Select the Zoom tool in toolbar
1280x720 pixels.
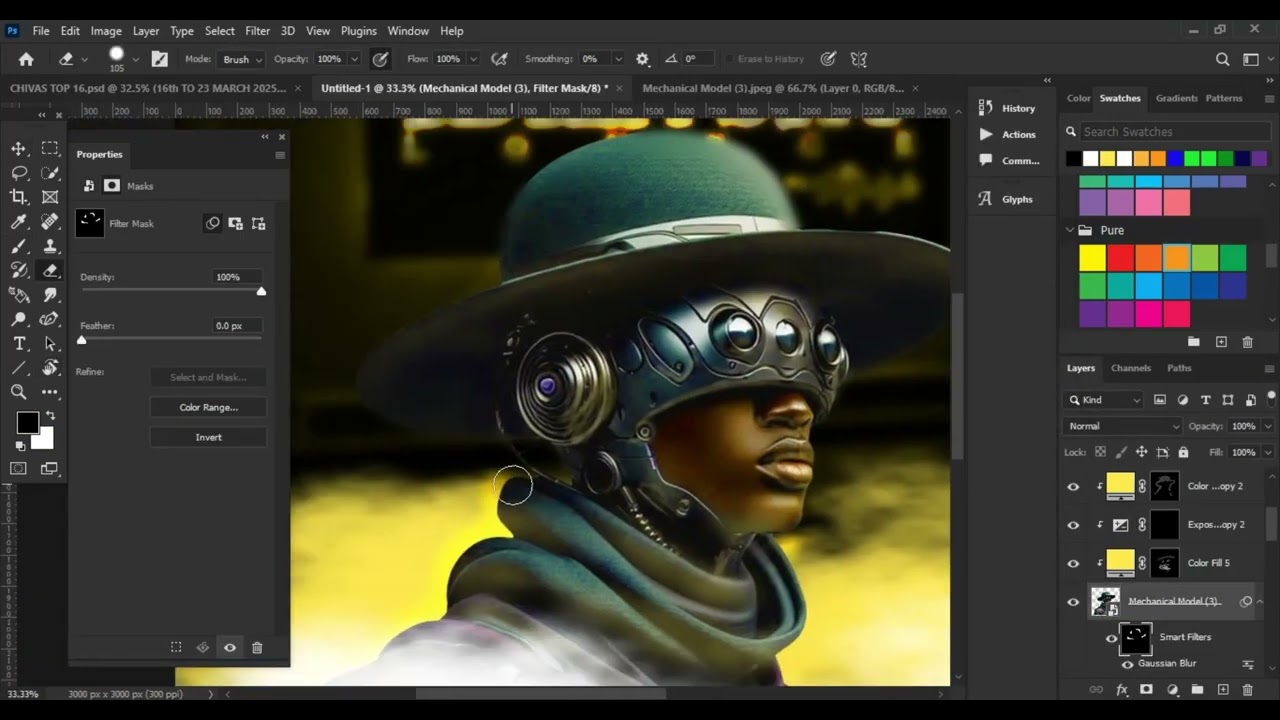coord(19,392)
